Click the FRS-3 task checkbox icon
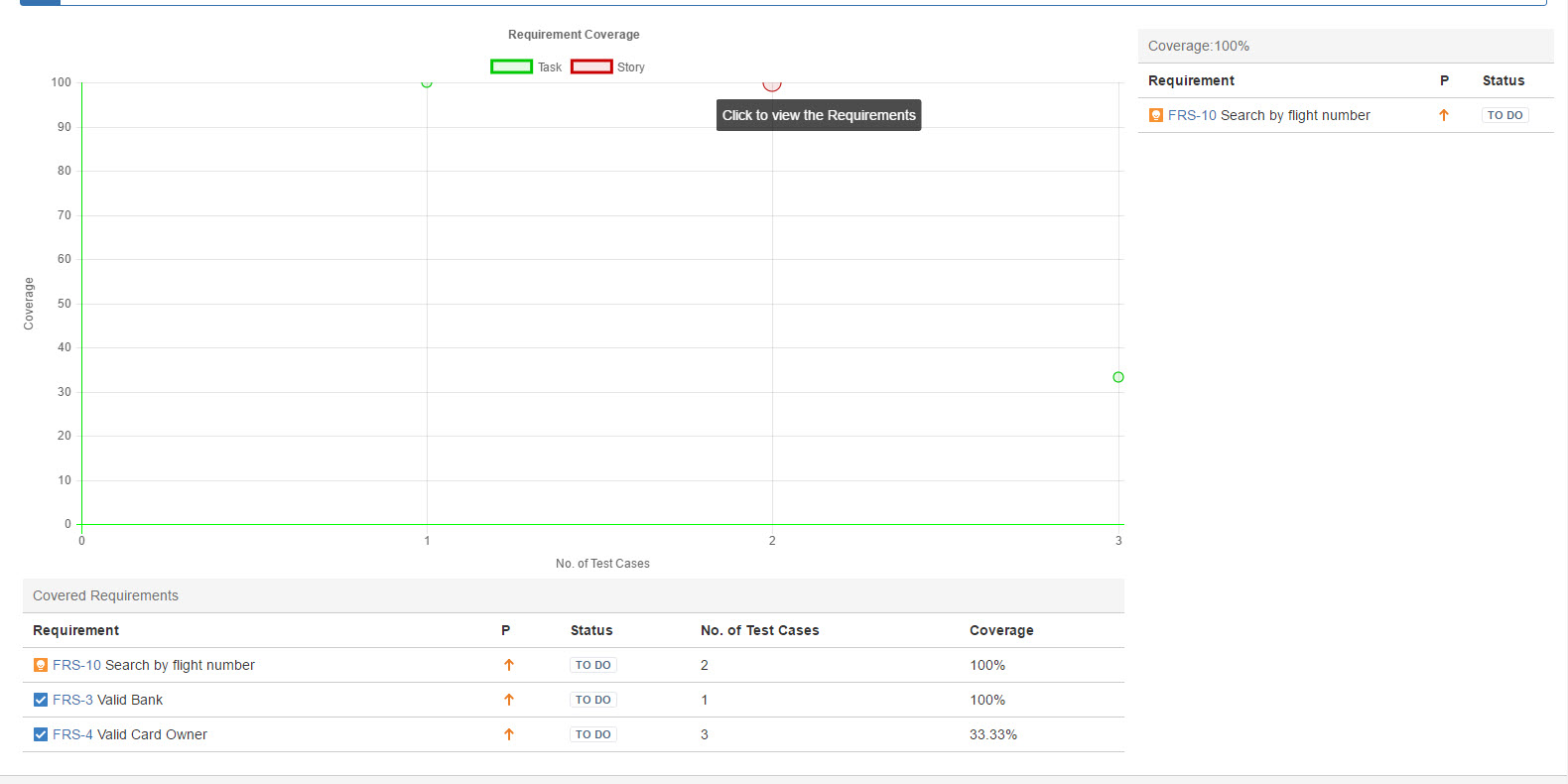Viewport: 1568px width, 784px height. pos(41,700)
